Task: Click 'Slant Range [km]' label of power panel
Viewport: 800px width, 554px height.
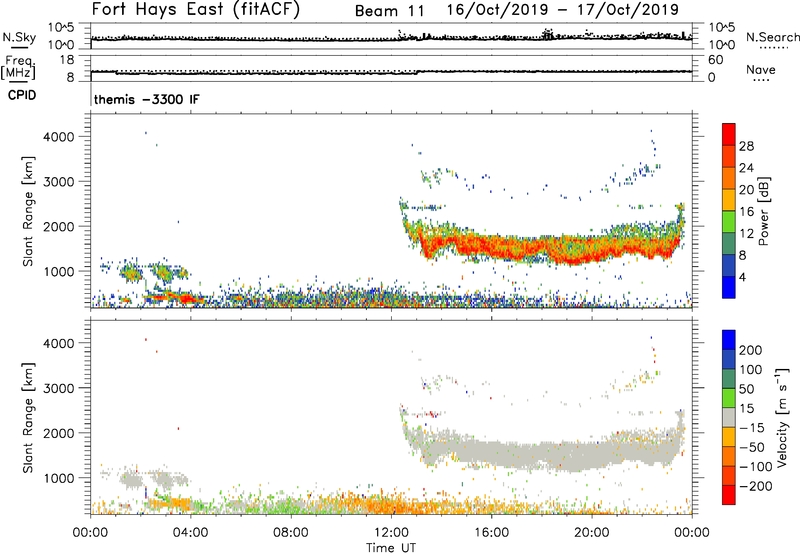Action: pyautogui.click(x=28, y=211)
